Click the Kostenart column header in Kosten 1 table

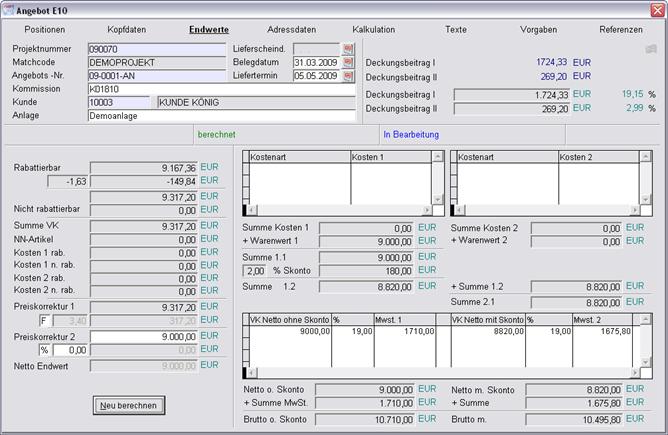click(299, 157)
